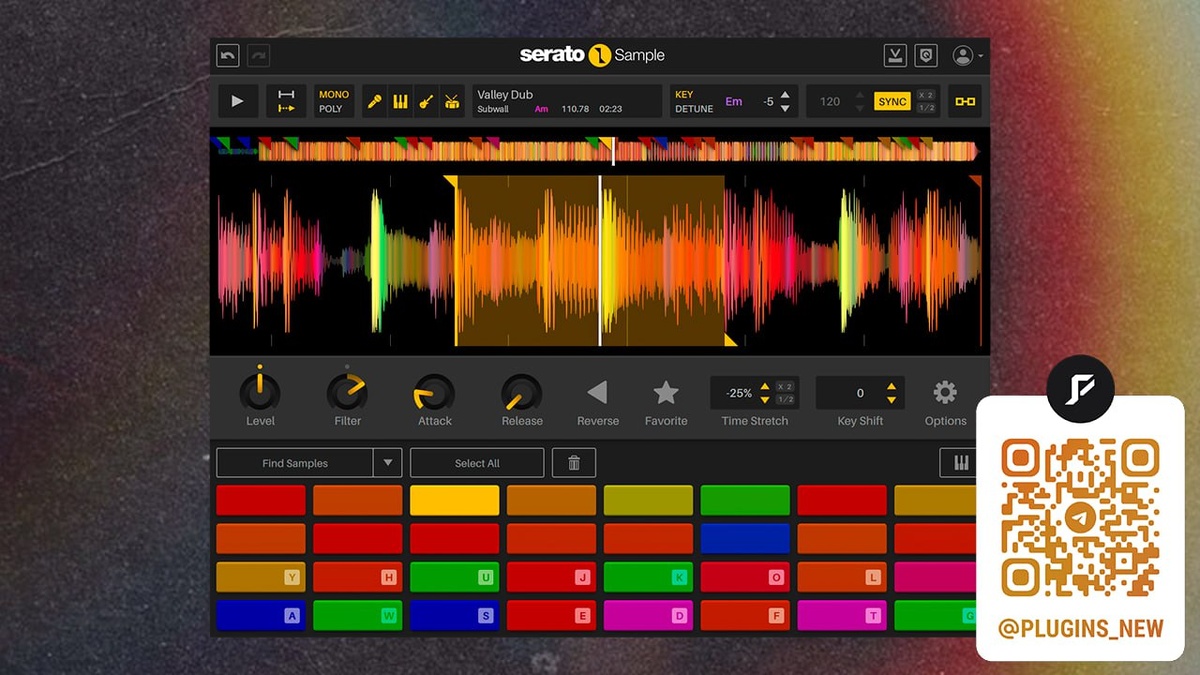
Task: Click the KEY mode label
Action: [x=684, y=95]
